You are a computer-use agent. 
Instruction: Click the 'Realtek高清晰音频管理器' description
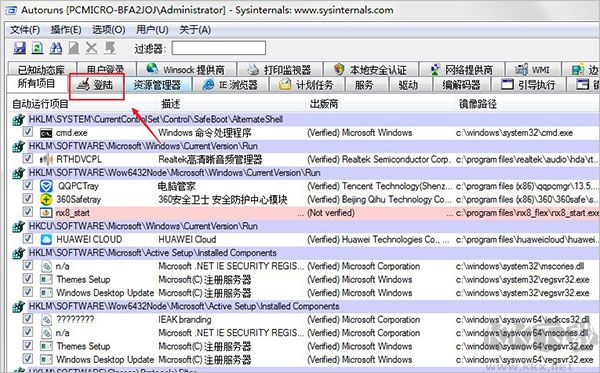click(x=210, y=160)
